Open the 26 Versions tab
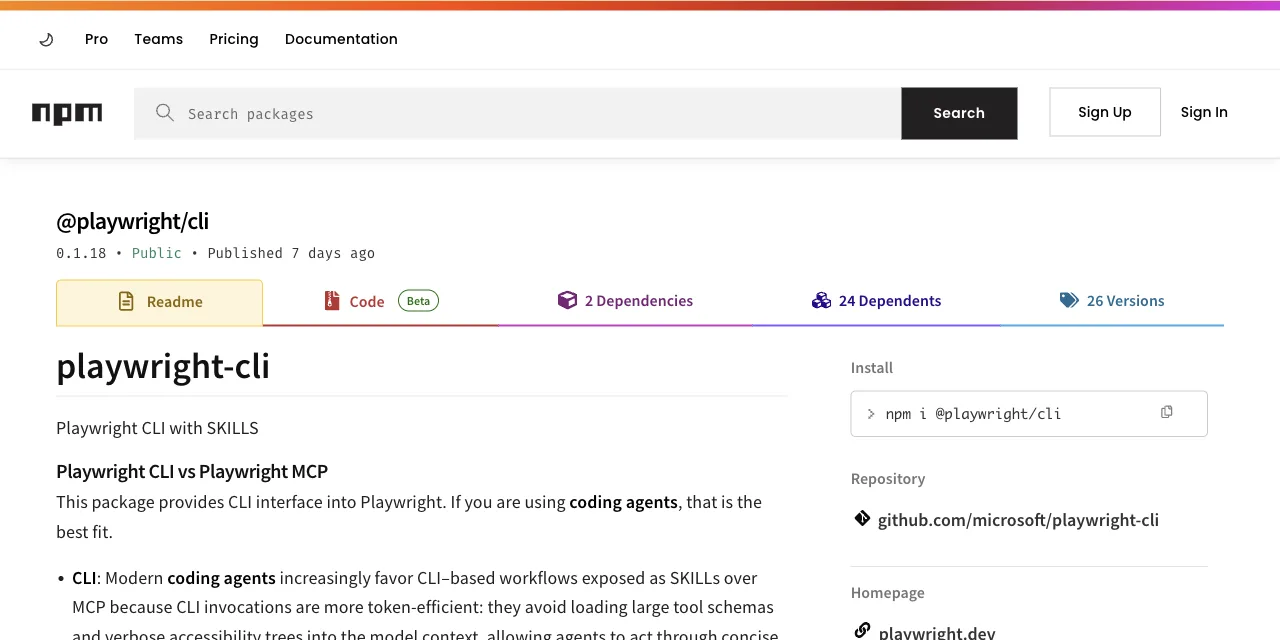The width and height of the screenshot is (1280, 640). (1112, 302)
